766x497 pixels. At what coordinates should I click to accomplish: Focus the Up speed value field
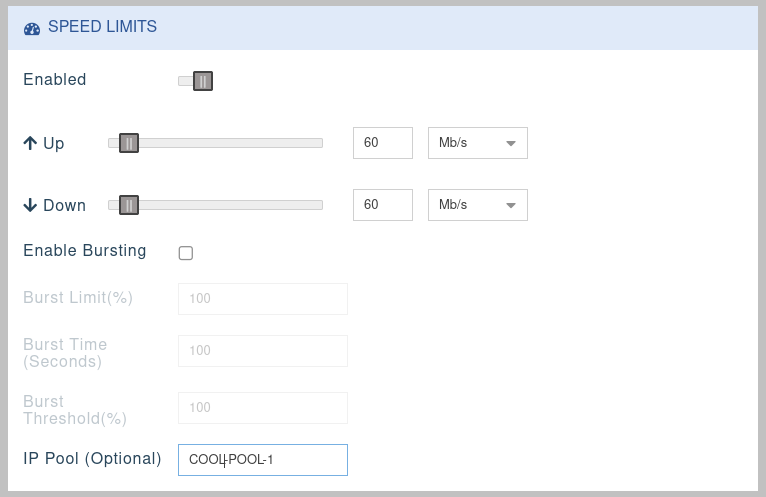point(383,143)
